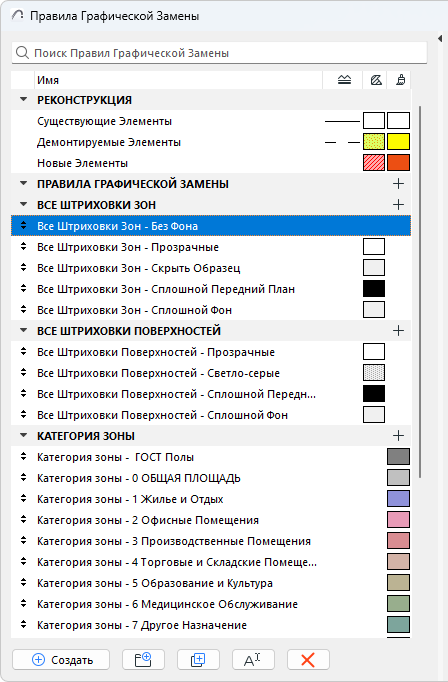
Task: Click yellow surface swatch of Демонтируемые Элементы
Action: (398, 142)
